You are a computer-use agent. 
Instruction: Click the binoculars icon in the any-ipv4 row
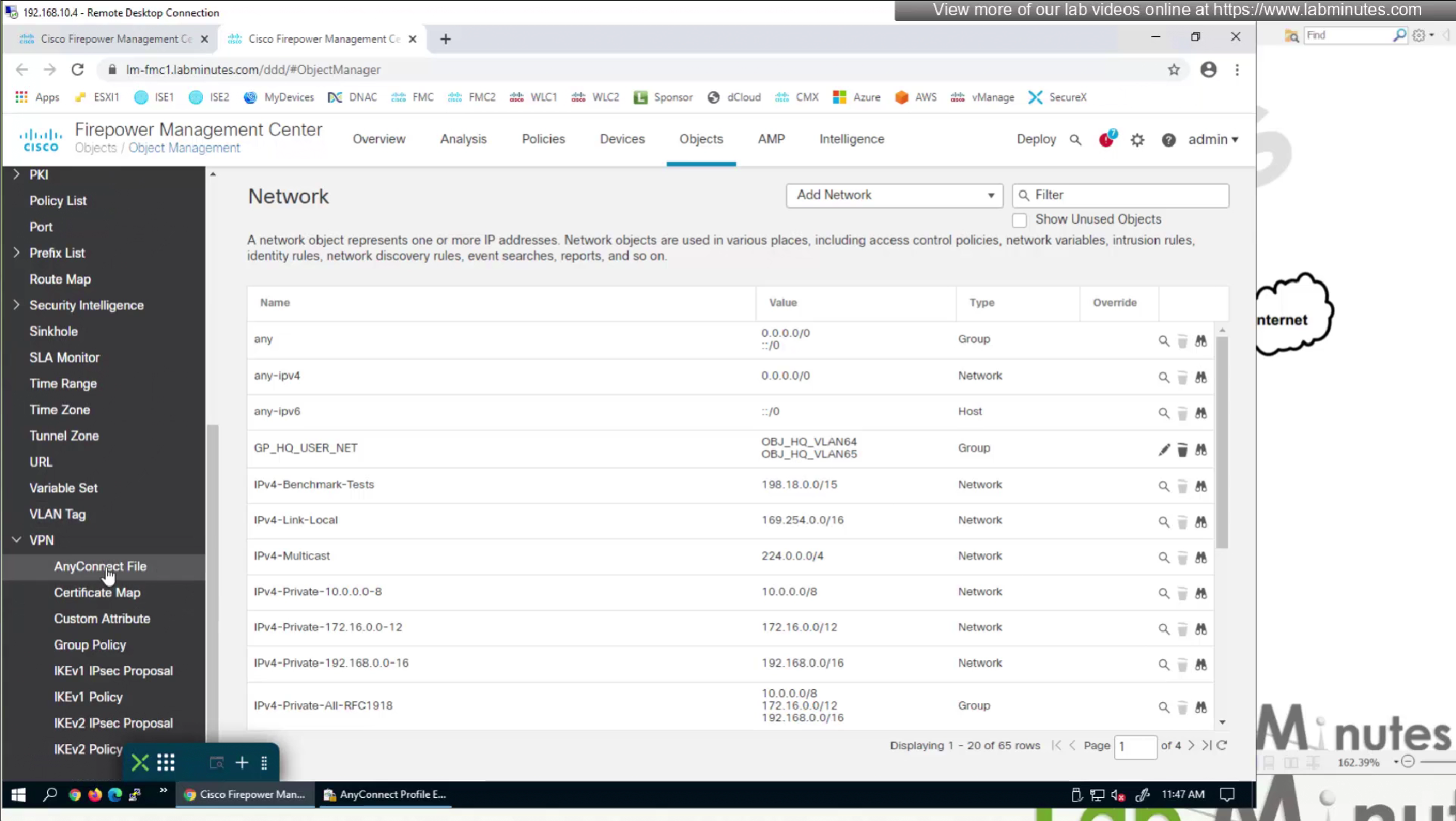click(x=1201, y=377)
